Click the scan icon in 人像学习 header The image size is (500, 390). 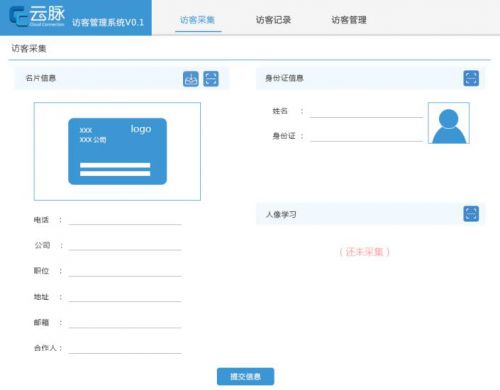(471, 214)
